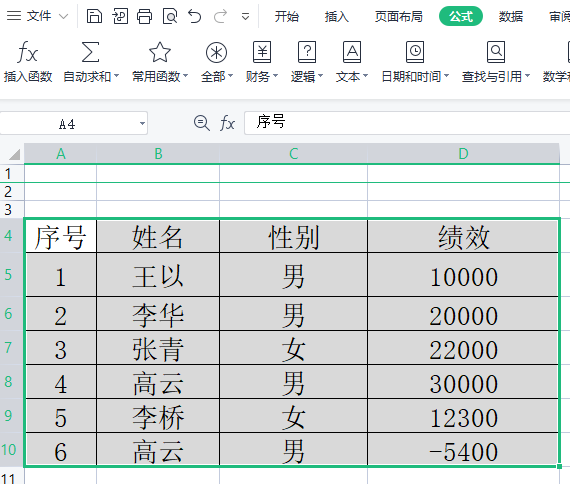Click the export-to-PDF icon
Image resolution: width=570 pixels, height=484 pixels.
click(120, 16)
